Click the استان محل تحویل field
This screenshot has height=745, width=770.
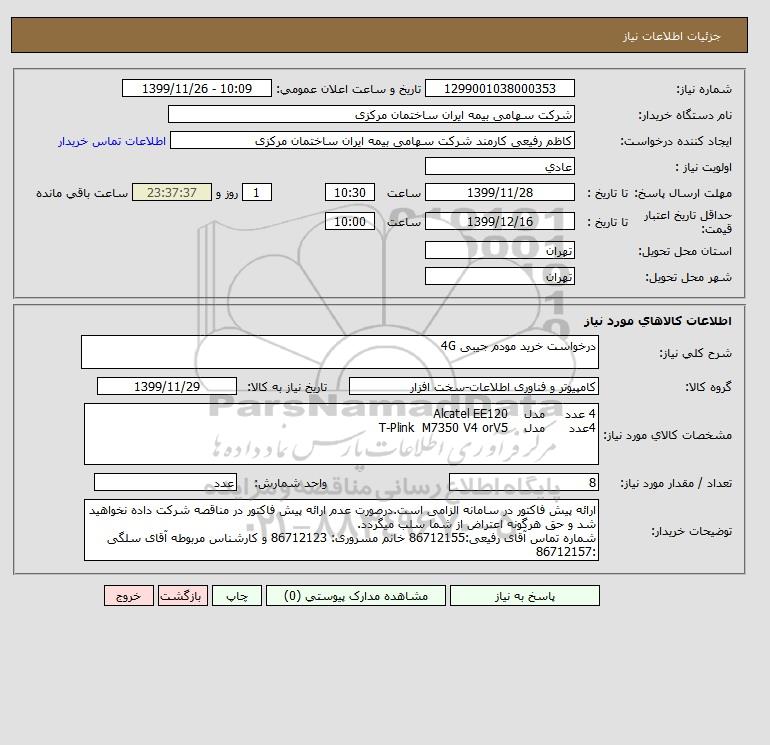coord(499,250)
